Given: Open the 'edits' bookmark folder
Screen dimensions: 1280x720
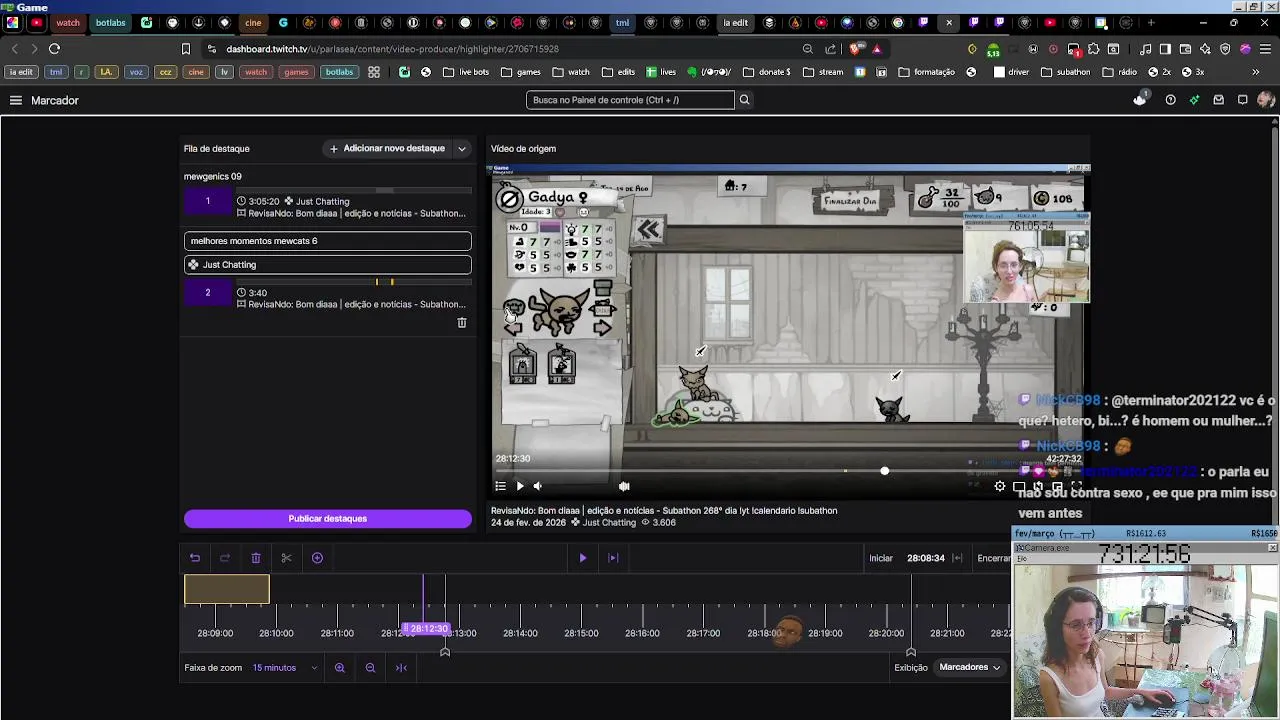Looking at the screenshot, I should pos(618,72).
